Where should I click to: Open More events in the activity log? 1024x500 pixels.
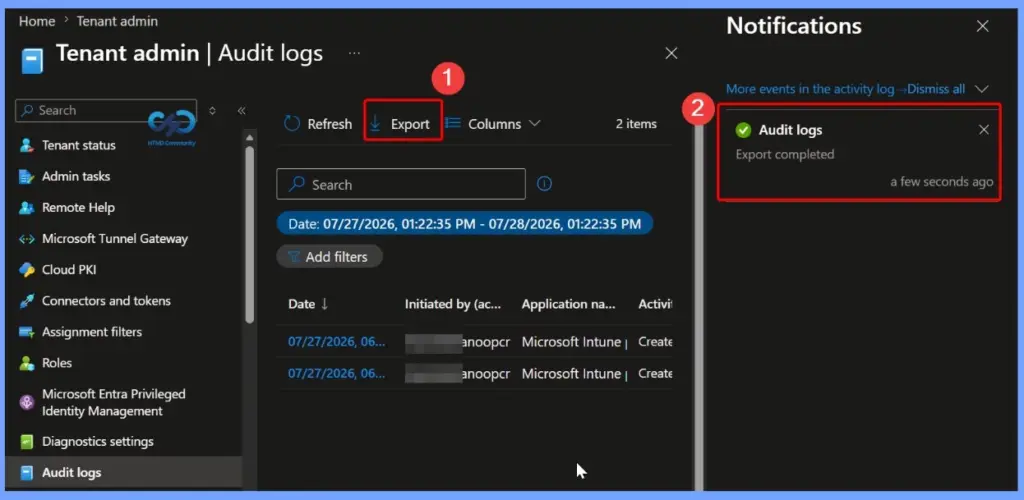point(810,89)
